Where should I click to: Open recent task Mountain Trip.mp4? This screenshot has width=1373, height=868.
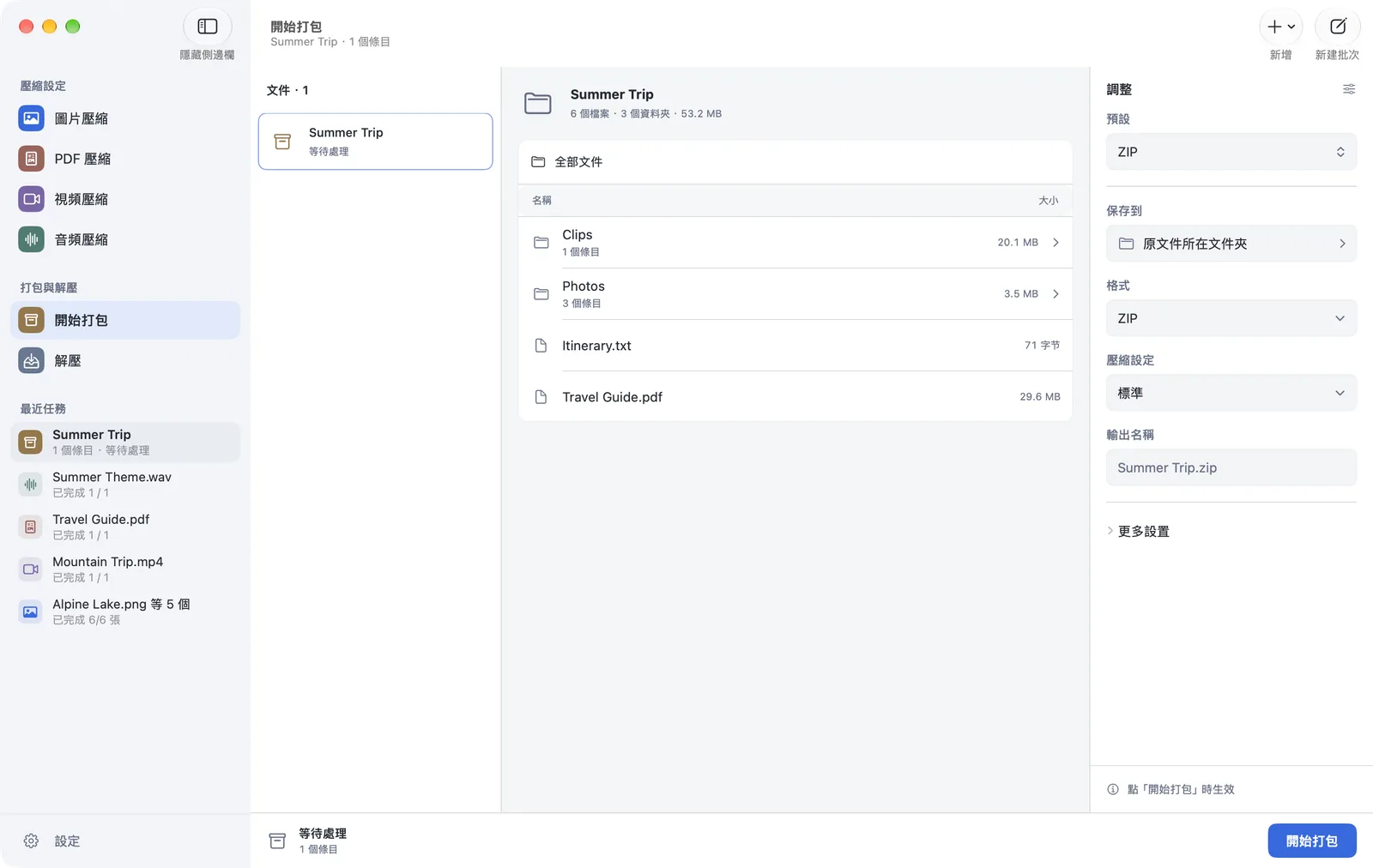pos(125,570)
